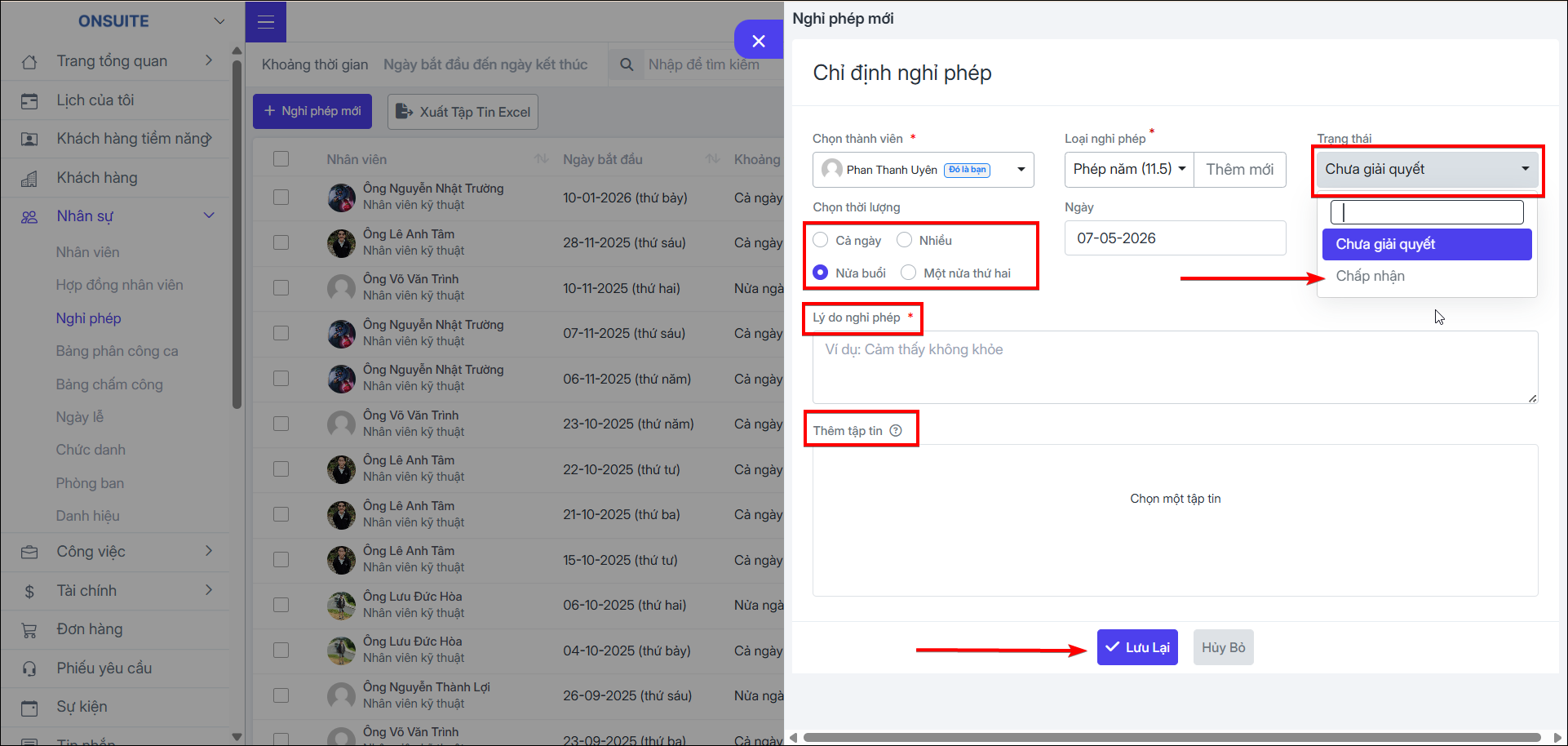This screenshot has width=1568, height=746.
Task: Click the help icon beside Thêm tập tin
Action: click(896, 431)
